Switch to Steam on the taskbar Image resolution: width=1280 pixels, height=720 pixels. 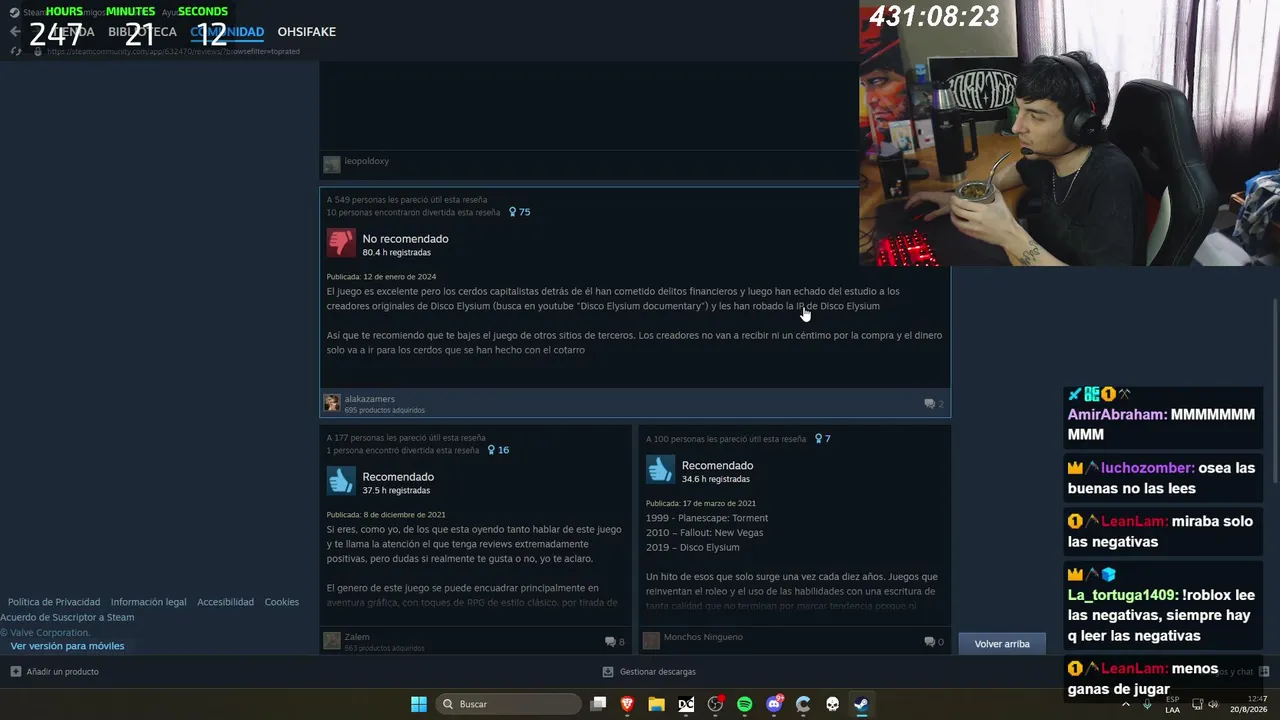point(861,704)
